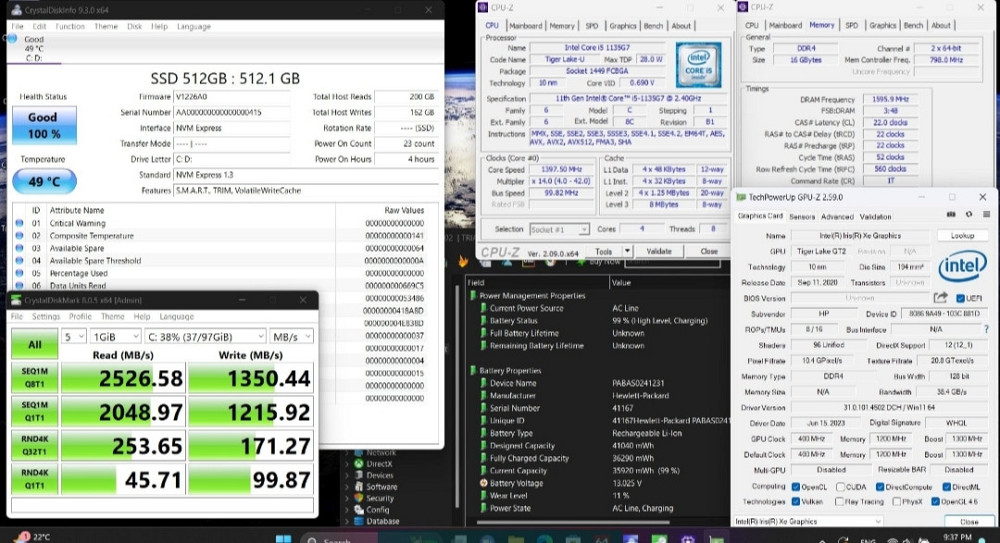This screenshot has height=543, width=1000.
Task: Click the blue Good 100% health status badge
Action: point(43,125)
